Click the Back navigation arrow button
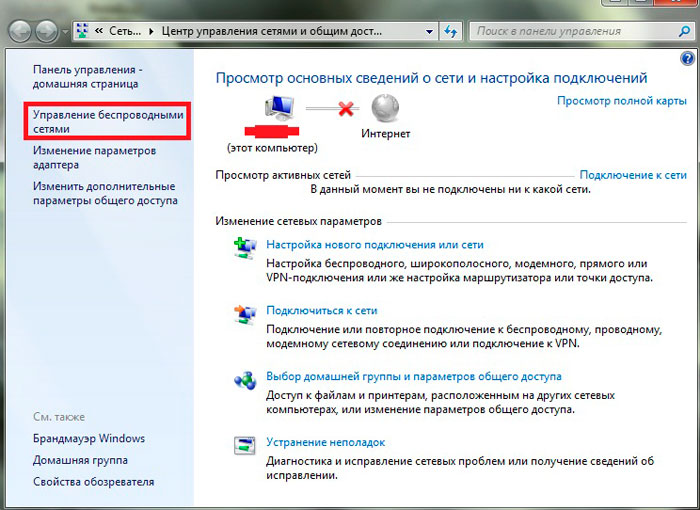The image size is (700, 510). pyautogui.click(x=19, y=31)
